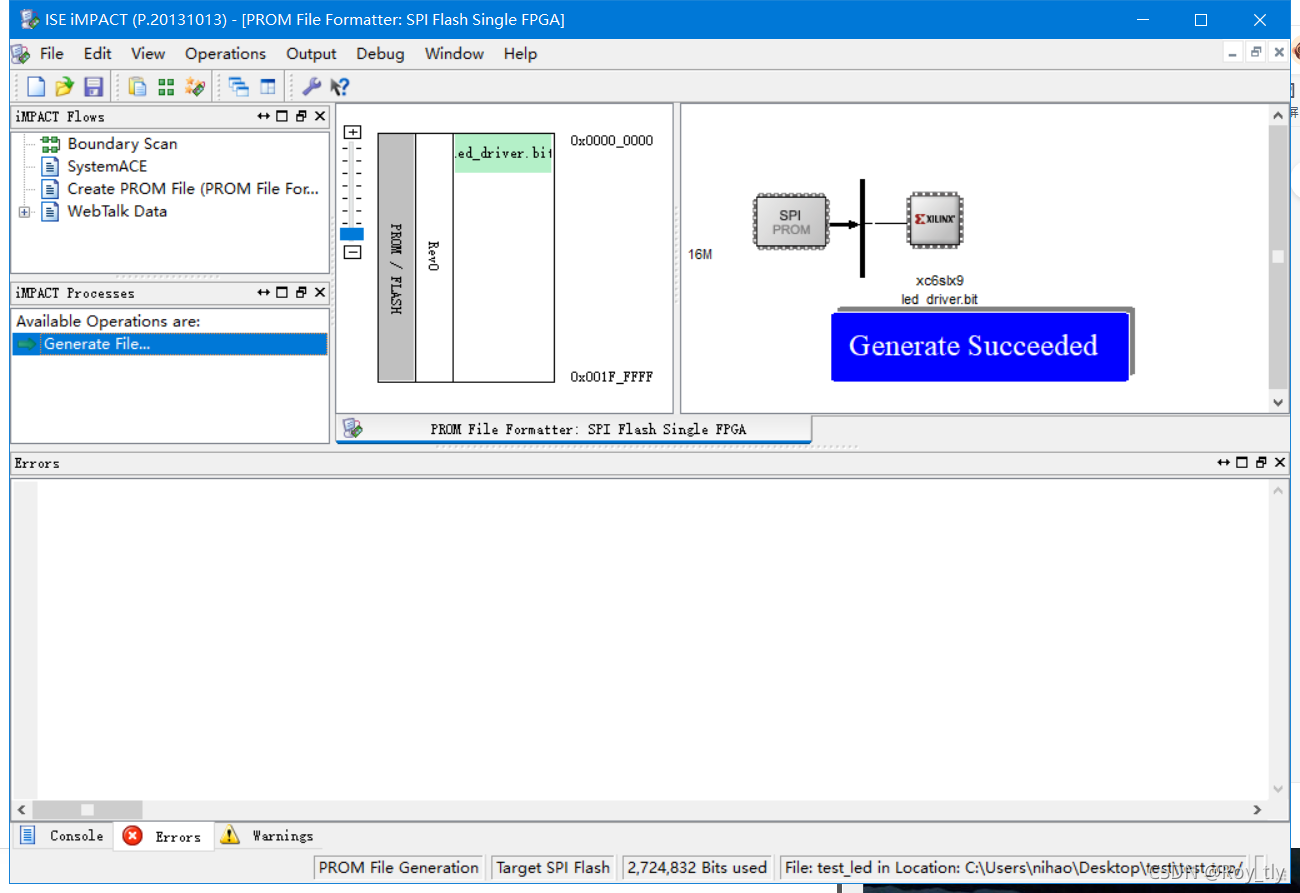Select WebTalk Data item
The height and width of the screenshot is (893, 1300).
pyautogui.click(x=117, y=211)
